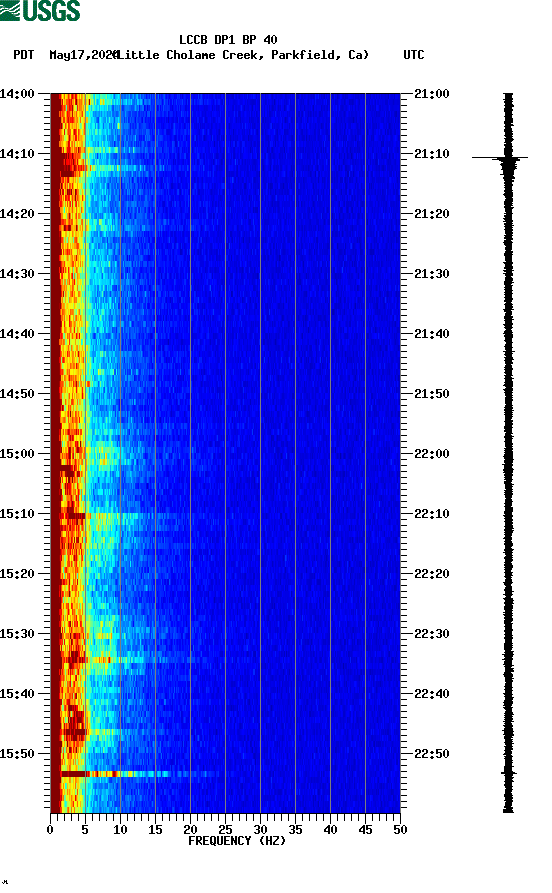Image resolution: width=552 pixels, height=893 pixels.
Task: Click the '14:10' PDT time label
Action: coord(17,154)
